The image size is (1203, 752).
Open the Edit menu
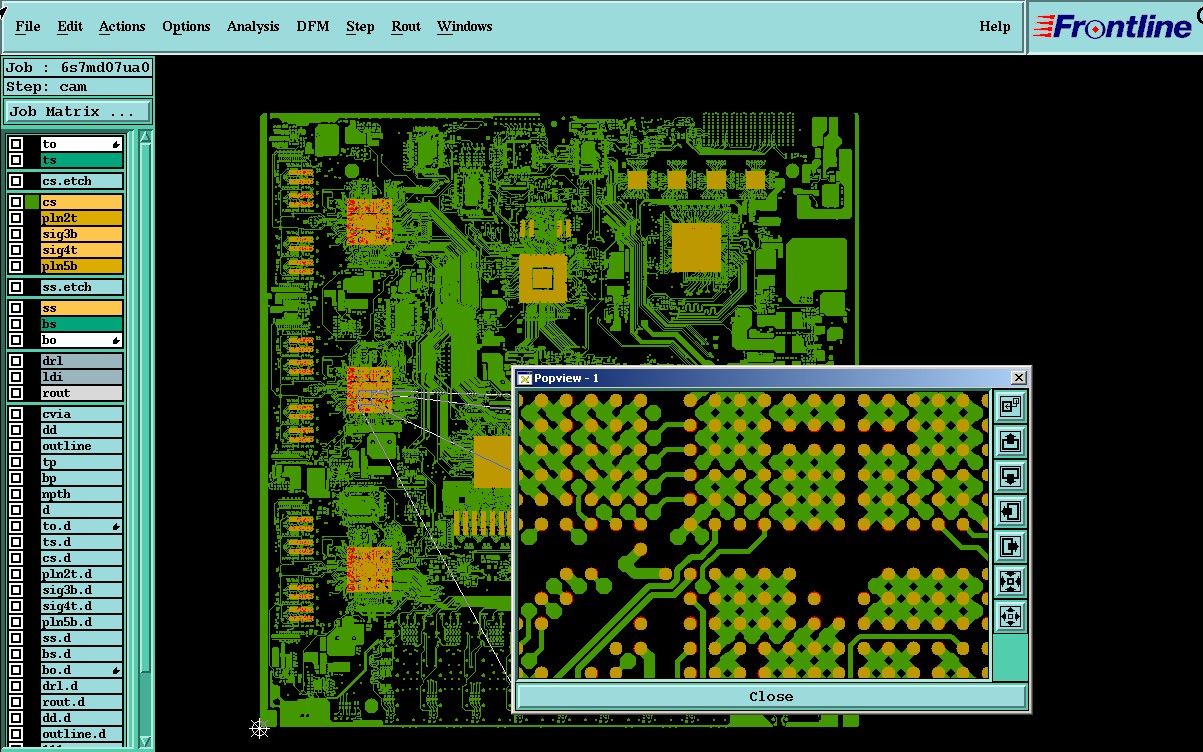point(70,26)
